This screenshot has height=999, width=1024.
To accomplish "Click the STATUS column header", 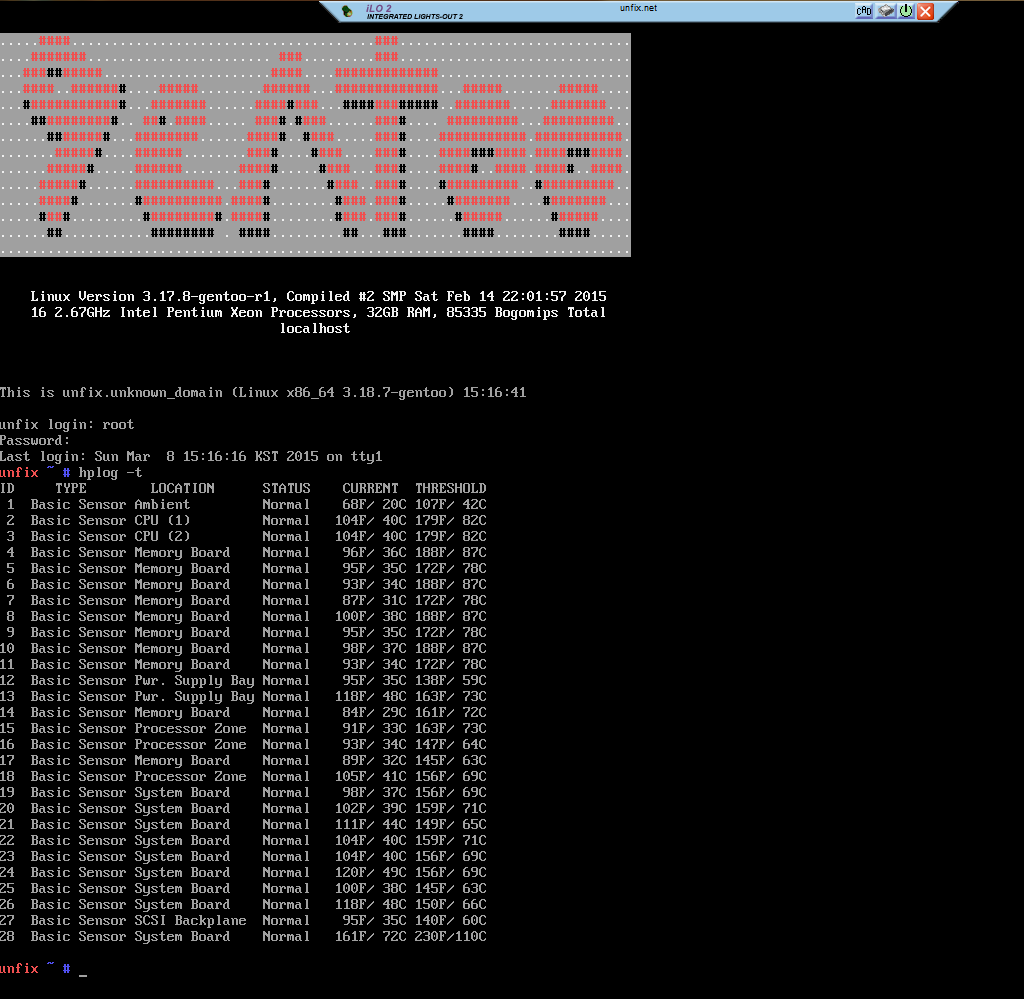I will (x=287, y=488).
